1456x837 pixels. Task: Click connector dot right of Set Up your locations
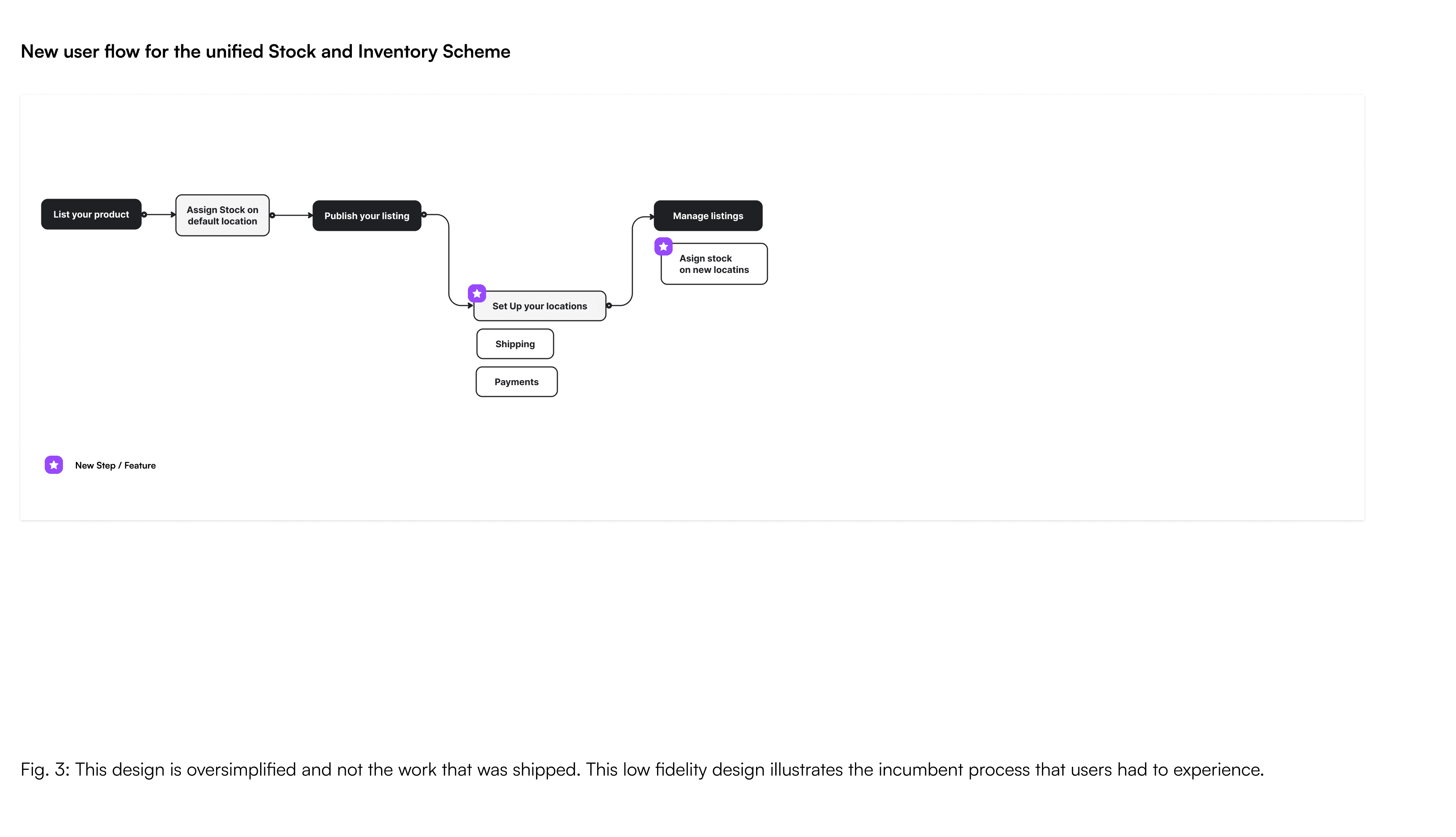[x=609, y=306]
